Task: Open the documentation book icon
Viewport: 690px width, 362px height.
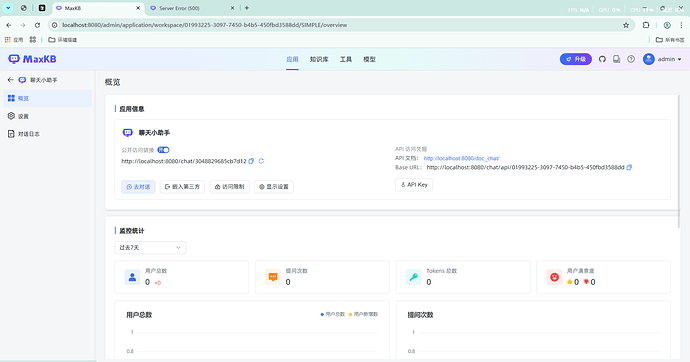Action: coord(617,59)
